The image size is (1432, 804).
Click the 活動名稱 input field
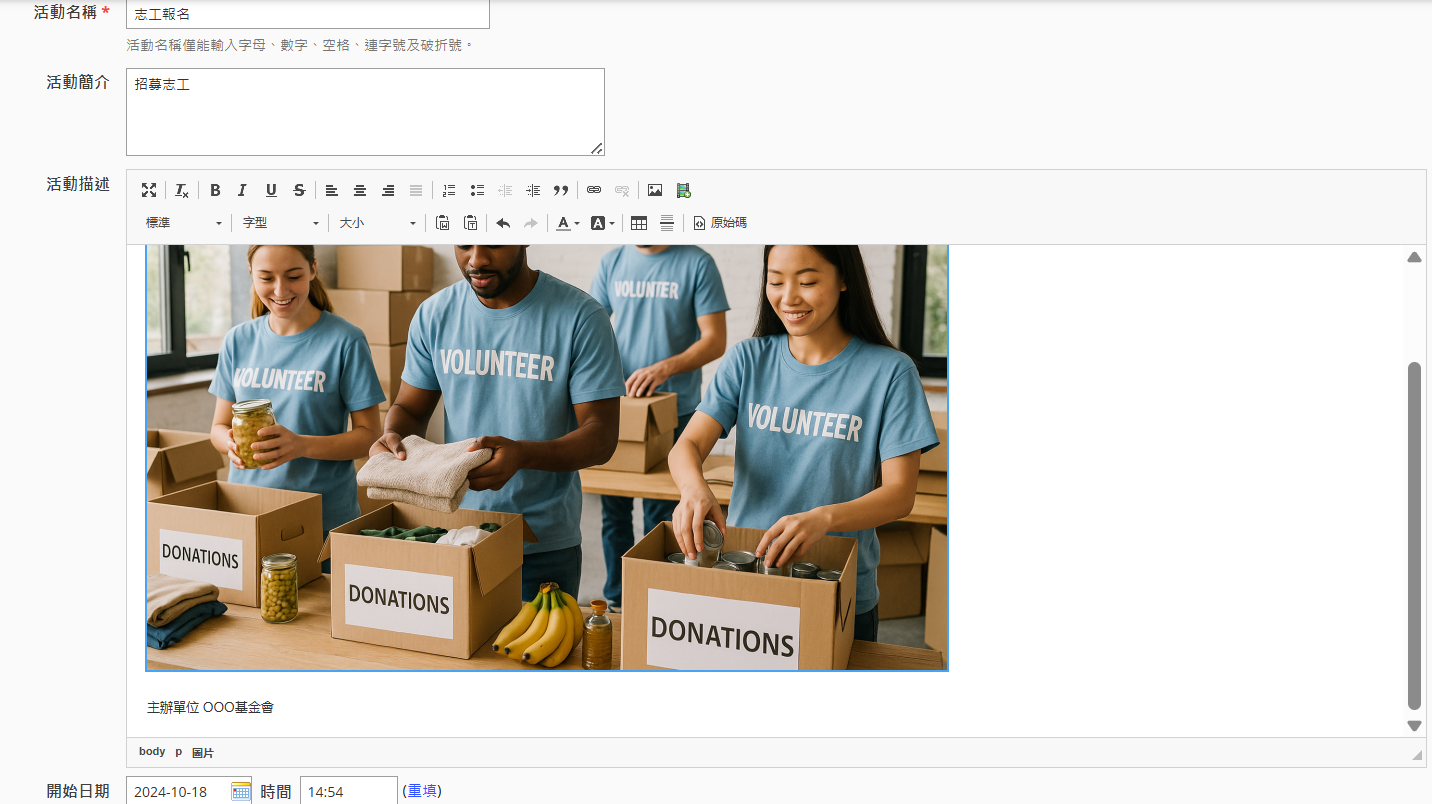(x=308, y=14)
